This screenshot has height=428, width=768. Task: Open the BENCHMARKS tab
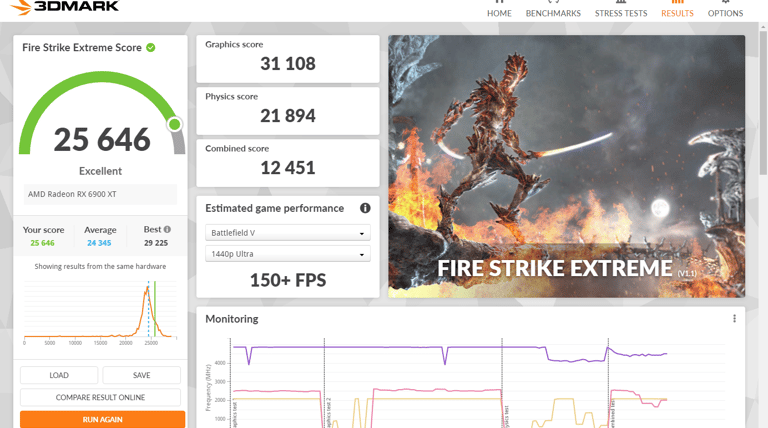(x=553, y=10)
